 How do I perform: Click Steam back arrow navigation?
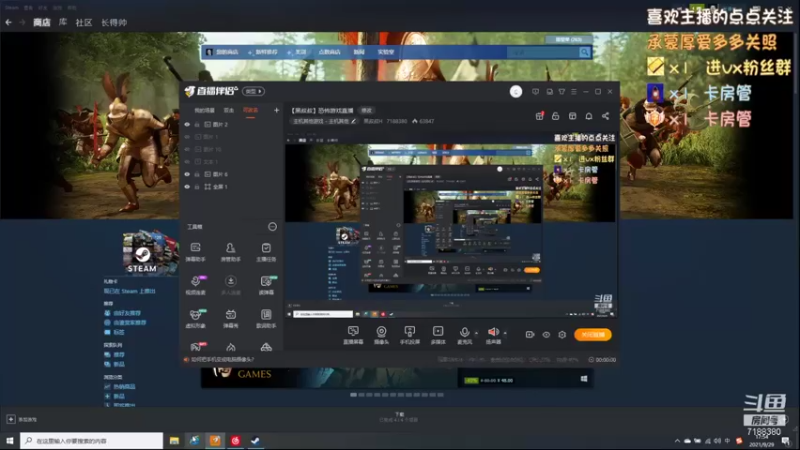tap(9, 22)
